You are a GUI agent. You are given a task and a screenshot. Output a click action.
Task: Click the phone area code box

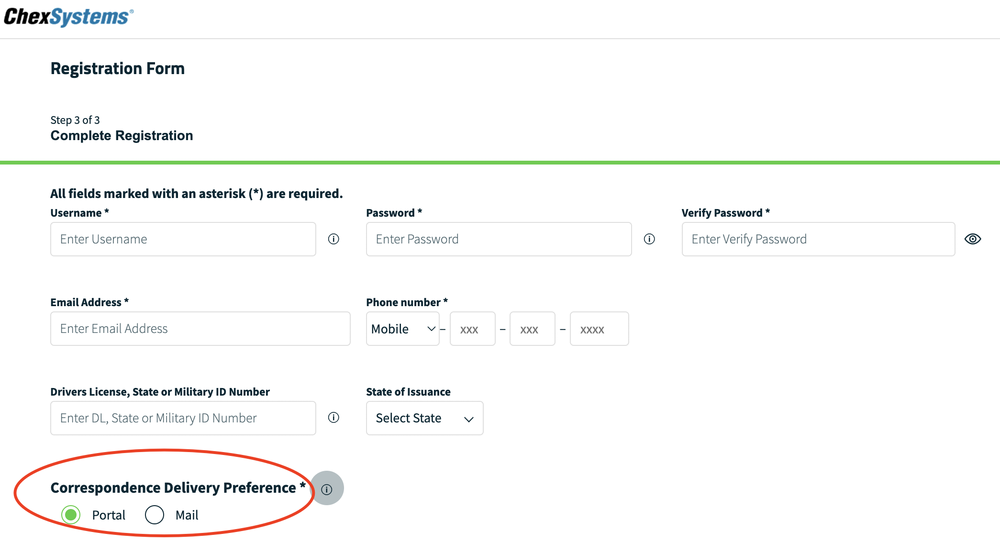coord(473,329)
